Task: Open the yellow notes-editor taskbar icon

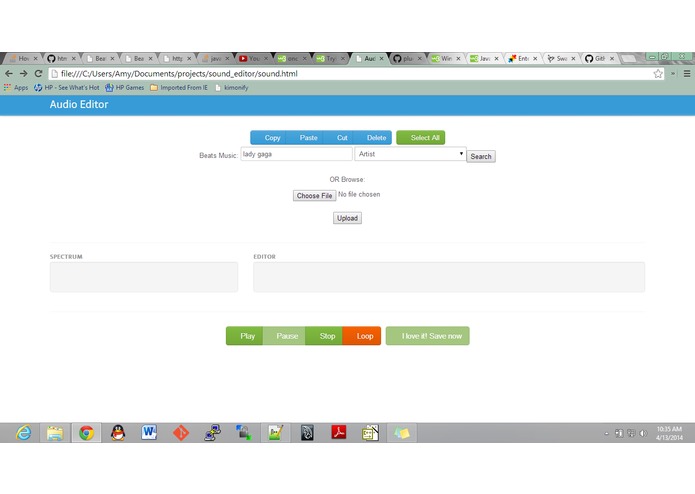Action: coord(370,433)
